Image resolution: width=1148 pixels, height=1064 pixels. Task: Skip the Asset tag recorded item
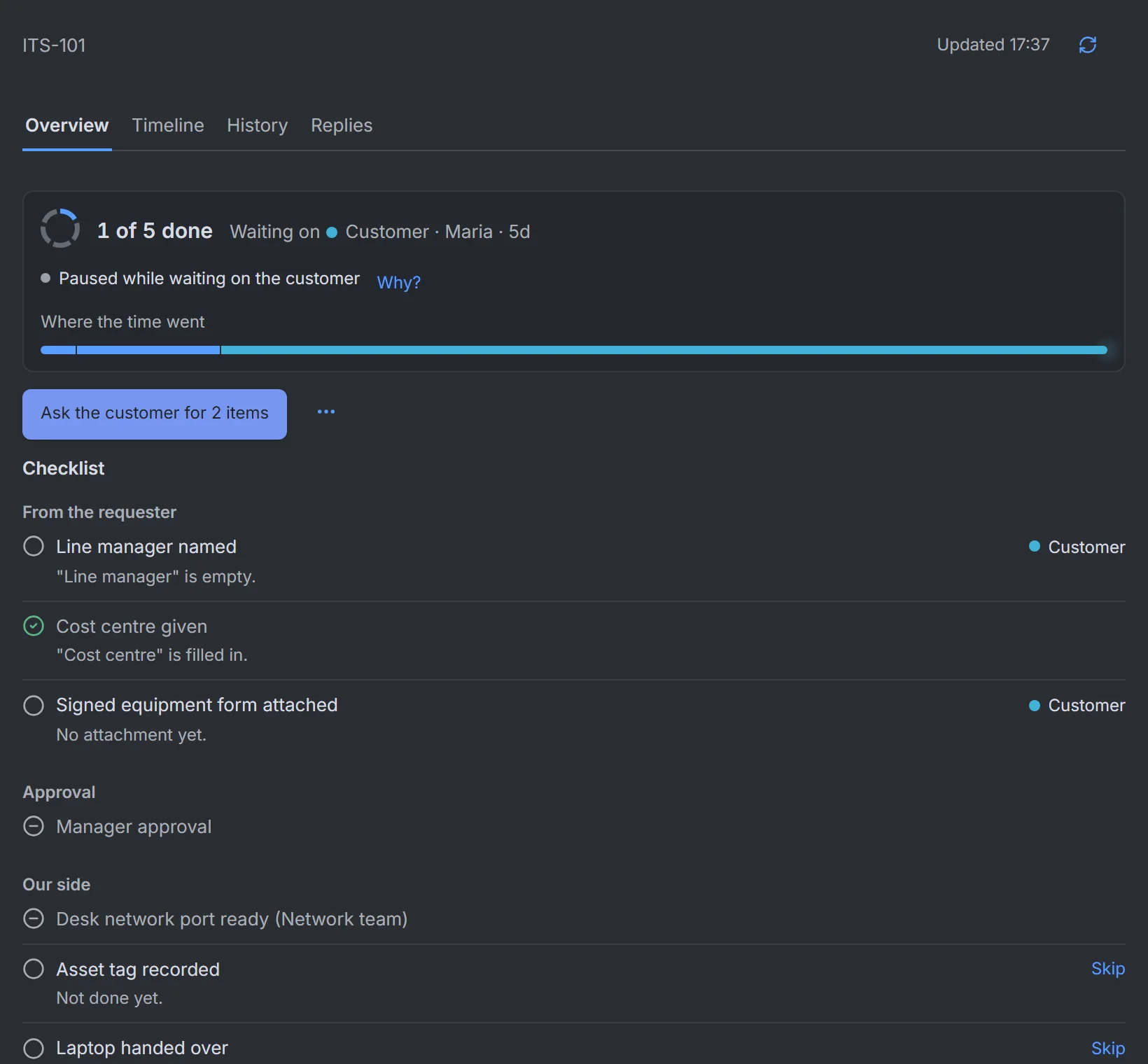coord(1108,969)
